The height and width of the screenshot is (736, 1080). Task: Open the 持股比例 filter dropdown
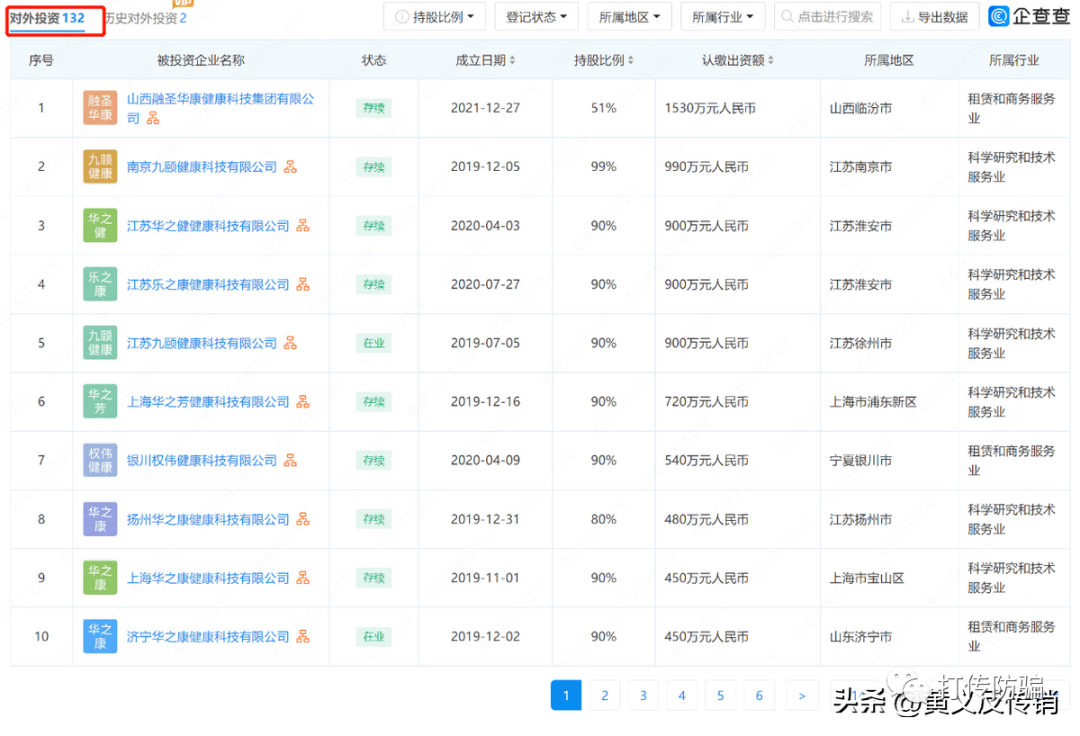[x=435, y=17]
